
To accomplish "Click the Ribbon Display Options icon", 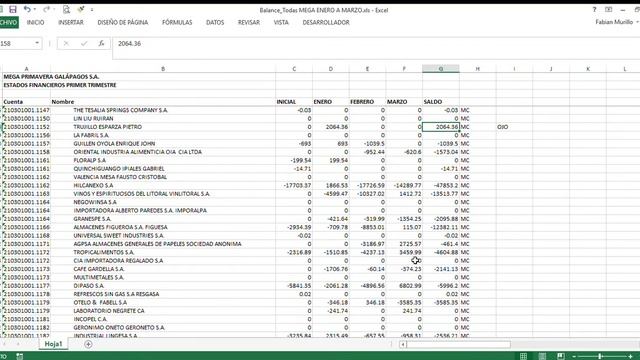I will (x=609, y=9).
